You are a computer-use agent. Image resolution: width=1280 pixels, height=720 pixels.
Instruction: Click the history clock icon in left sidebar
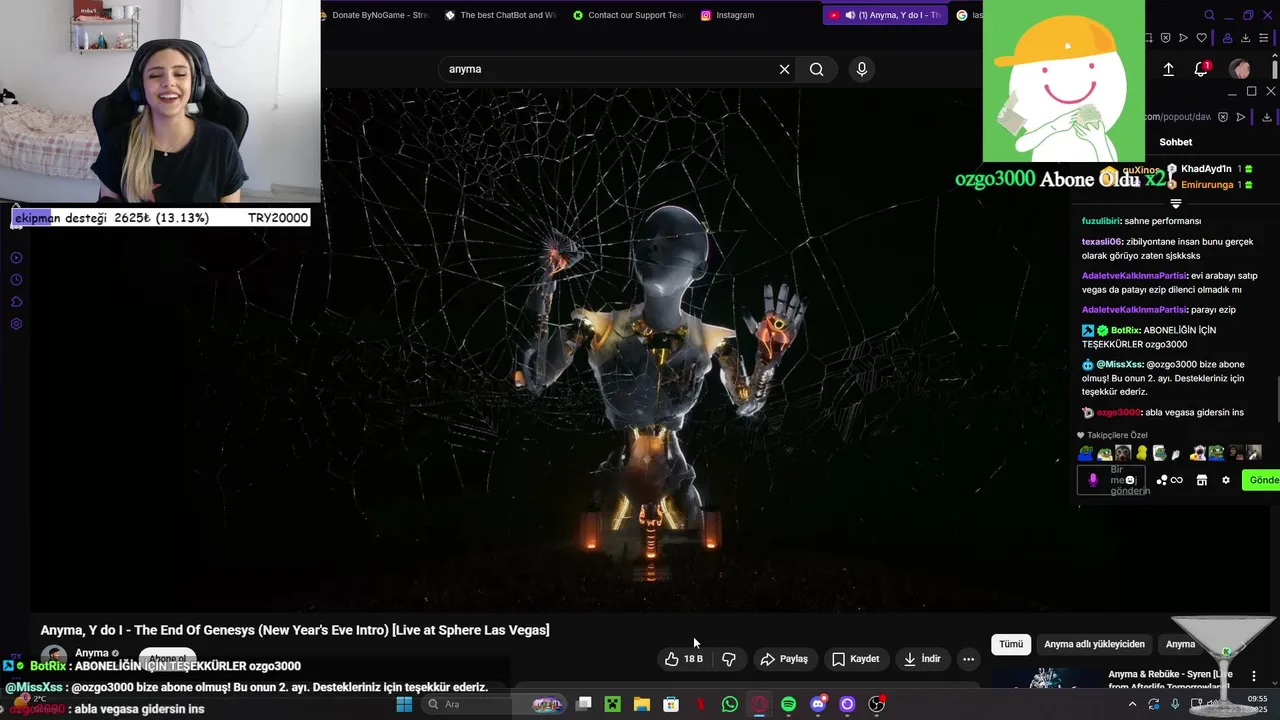point(16,280)
